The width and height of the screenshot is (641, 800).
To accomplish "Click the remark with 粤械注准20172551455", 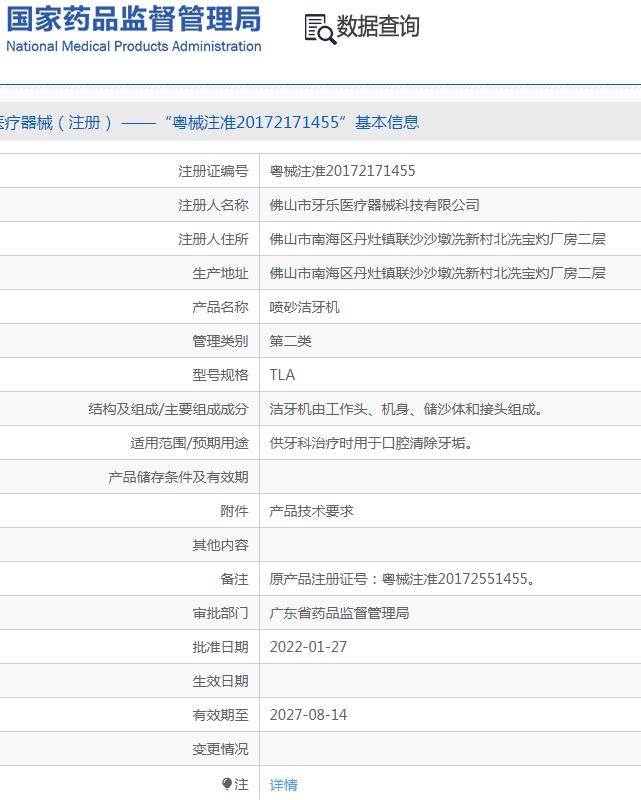I will point(403,579).
